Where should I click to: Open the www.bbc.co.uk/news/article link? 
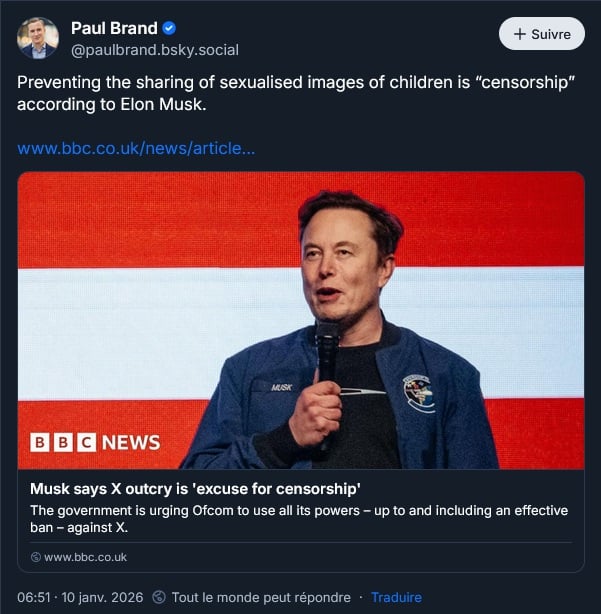coord(136,149)
